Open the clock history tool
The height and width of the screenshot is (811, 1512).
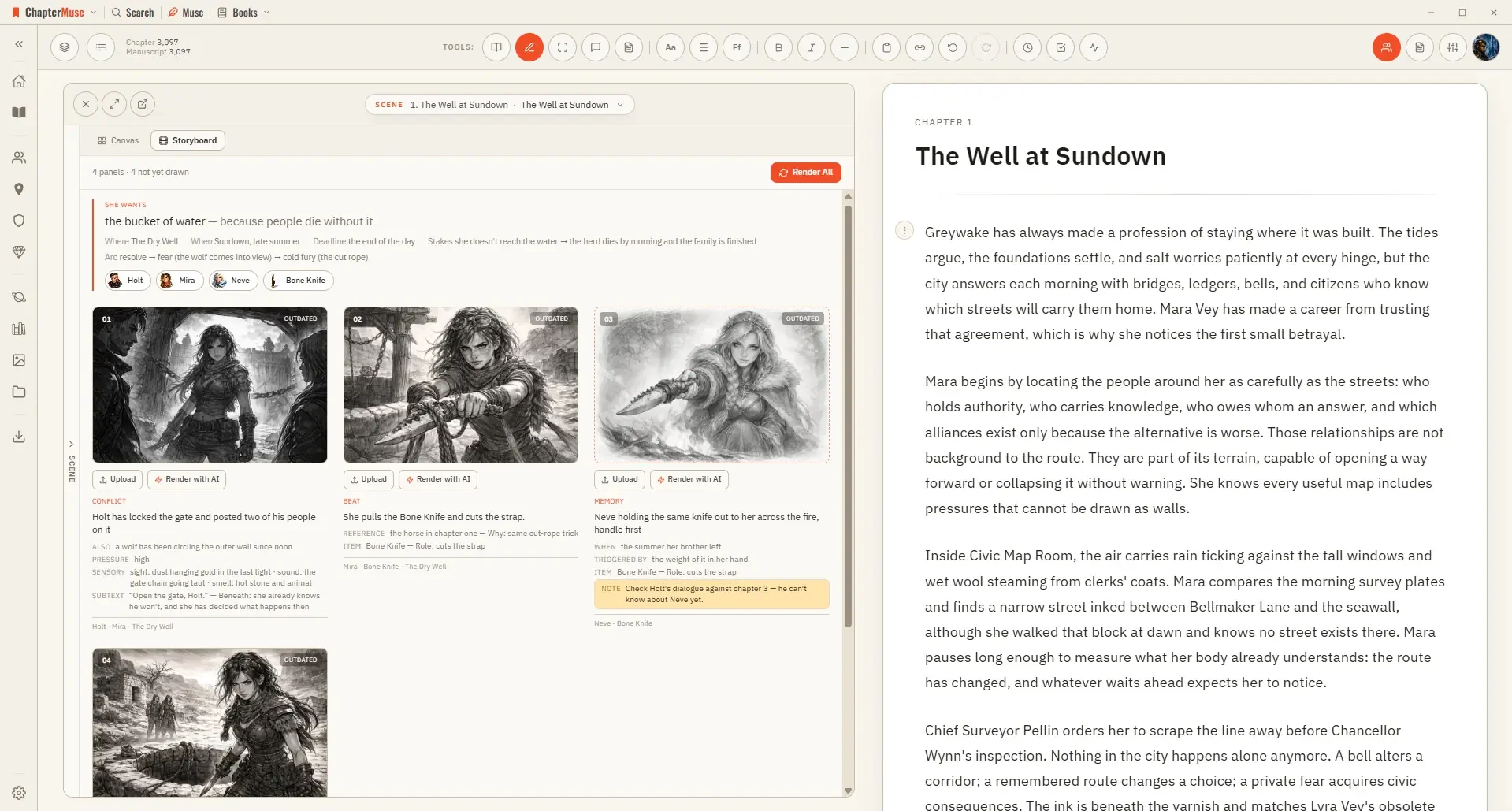coord(1027,47)
